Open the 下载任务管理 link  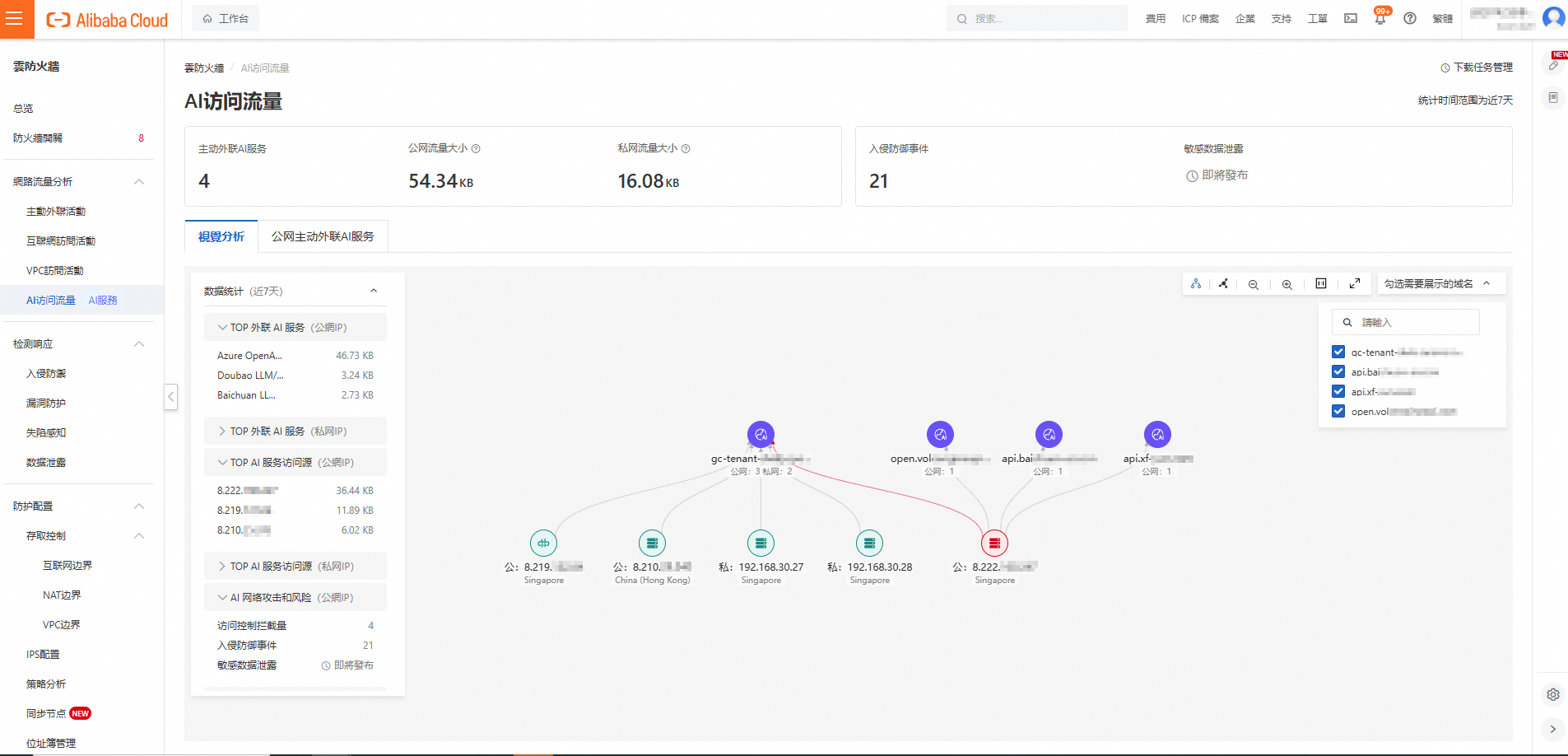(x=1477, y=68)
